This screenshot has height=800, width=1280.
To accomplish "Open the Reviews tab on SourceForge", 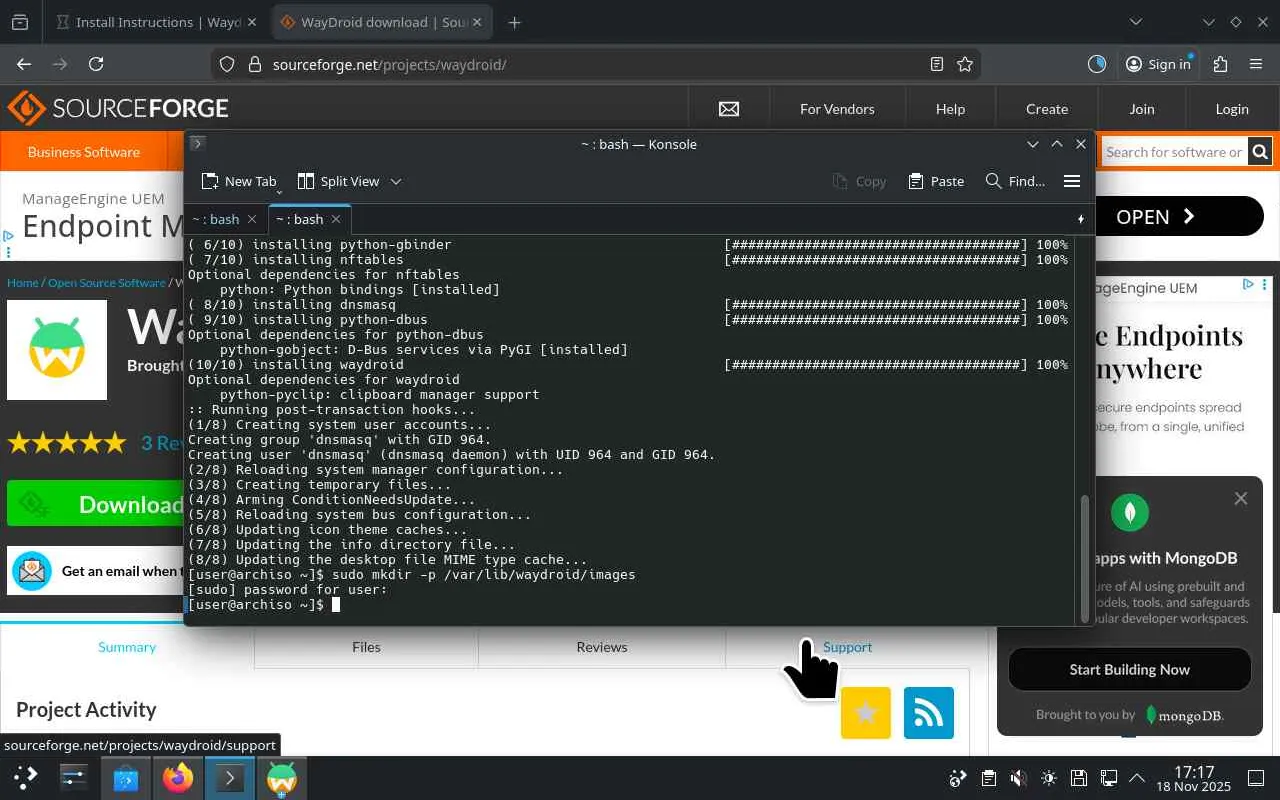I will tap(602, 647).
